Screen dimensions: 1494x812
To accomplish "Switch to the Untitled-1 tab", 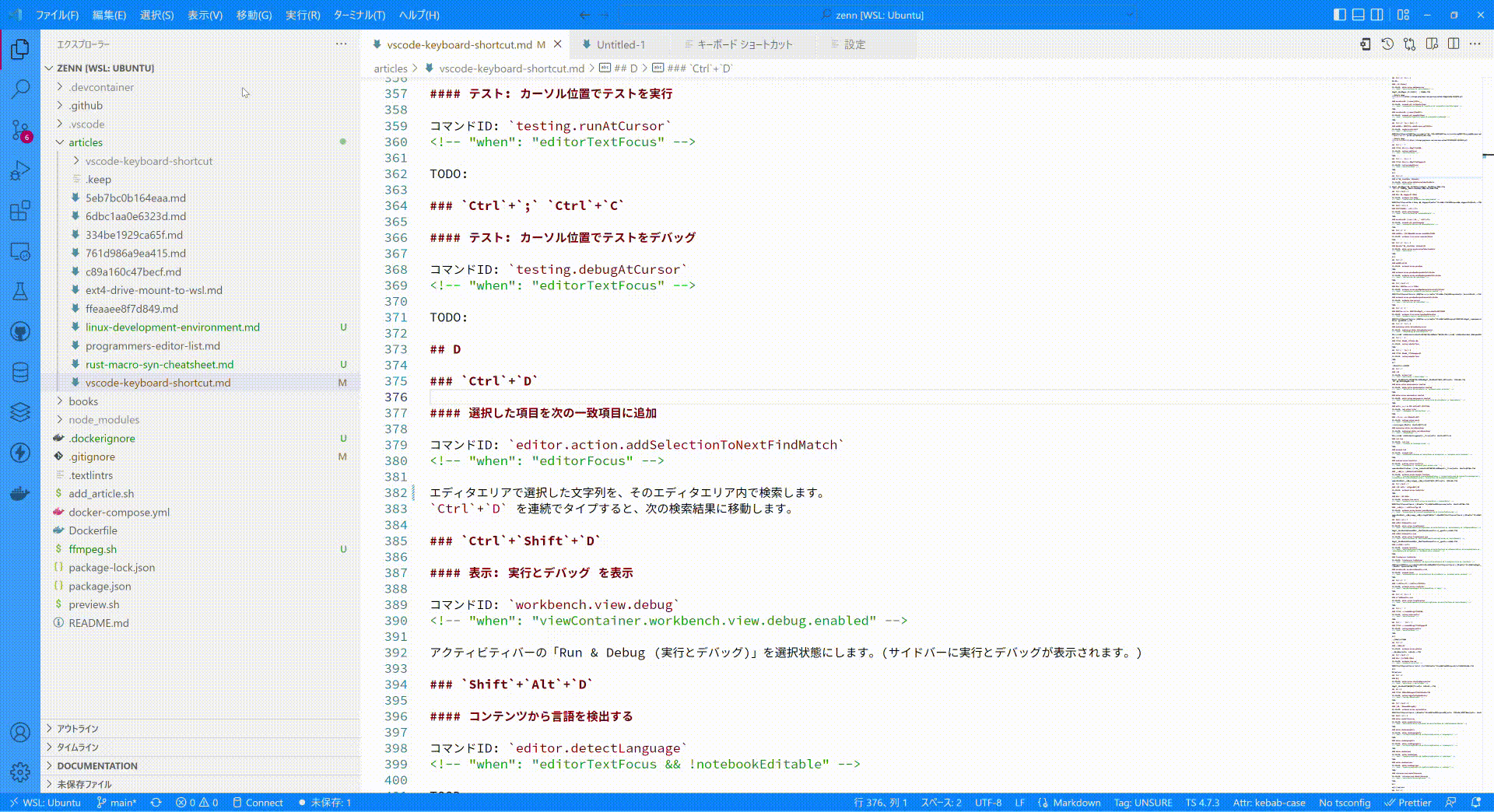I will [x=621, y=44].
